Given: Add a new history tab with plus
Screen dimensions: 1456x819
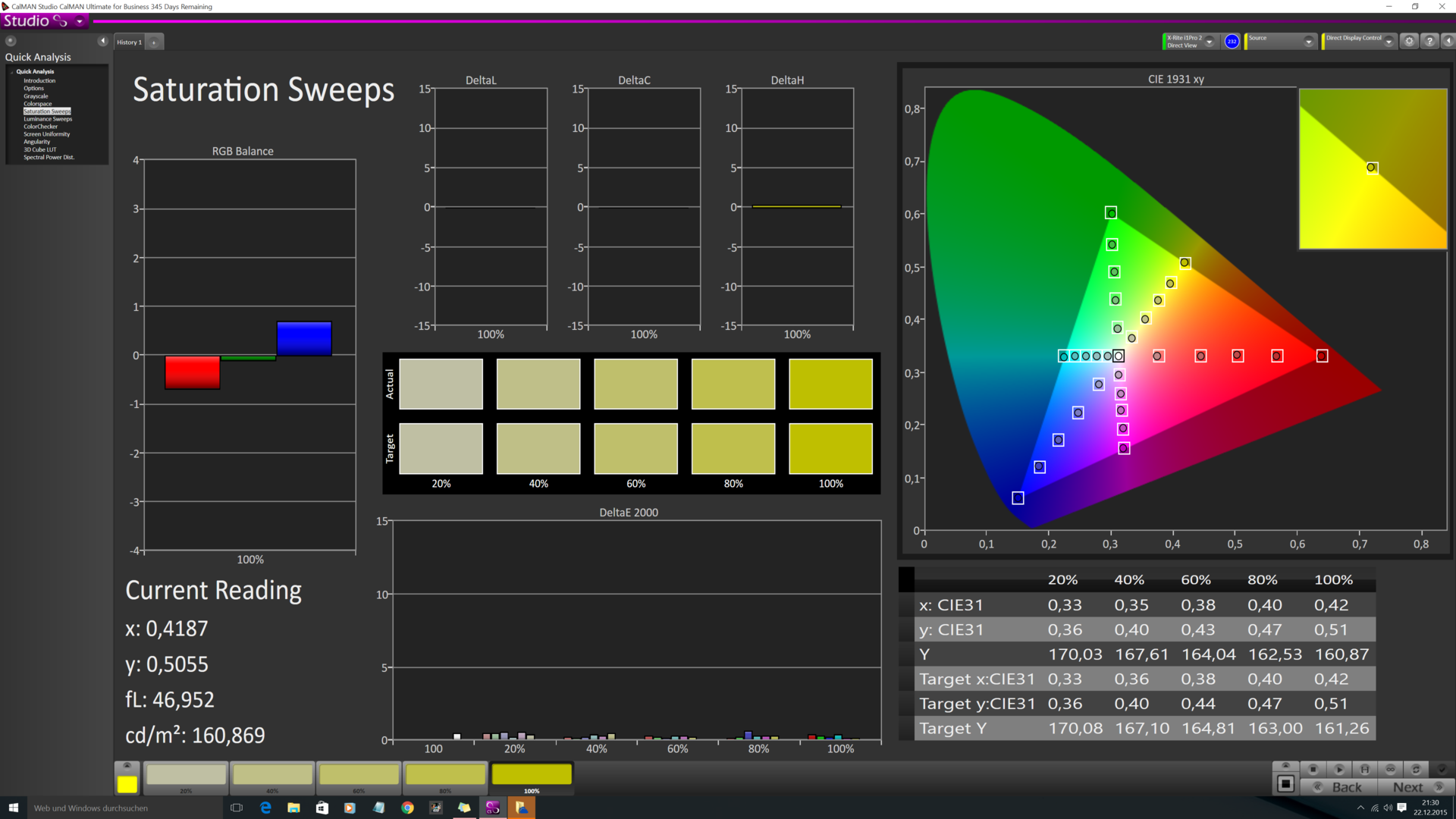Looking at the screenshot, I should pos(154,42).
